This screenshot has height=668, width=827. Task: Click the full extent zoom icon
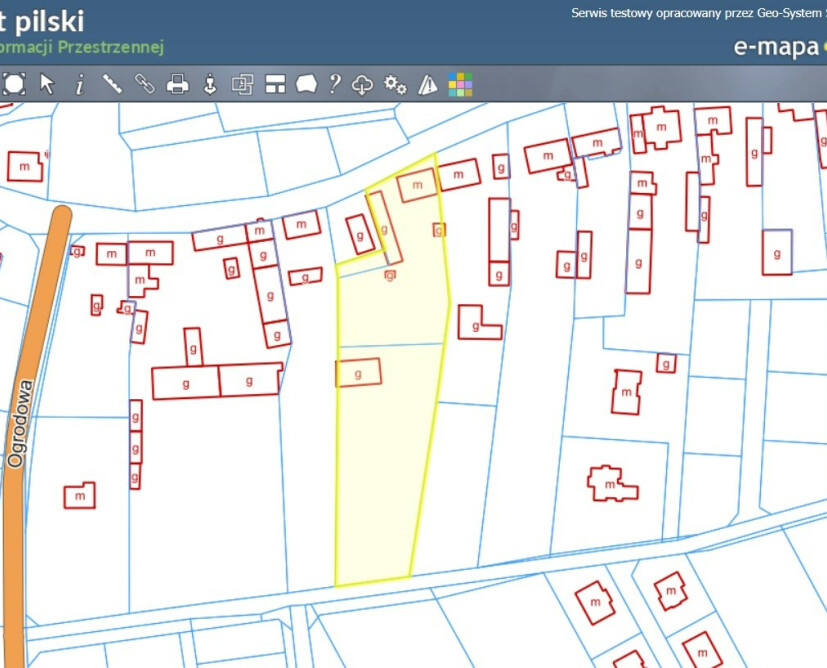[14, 84]
